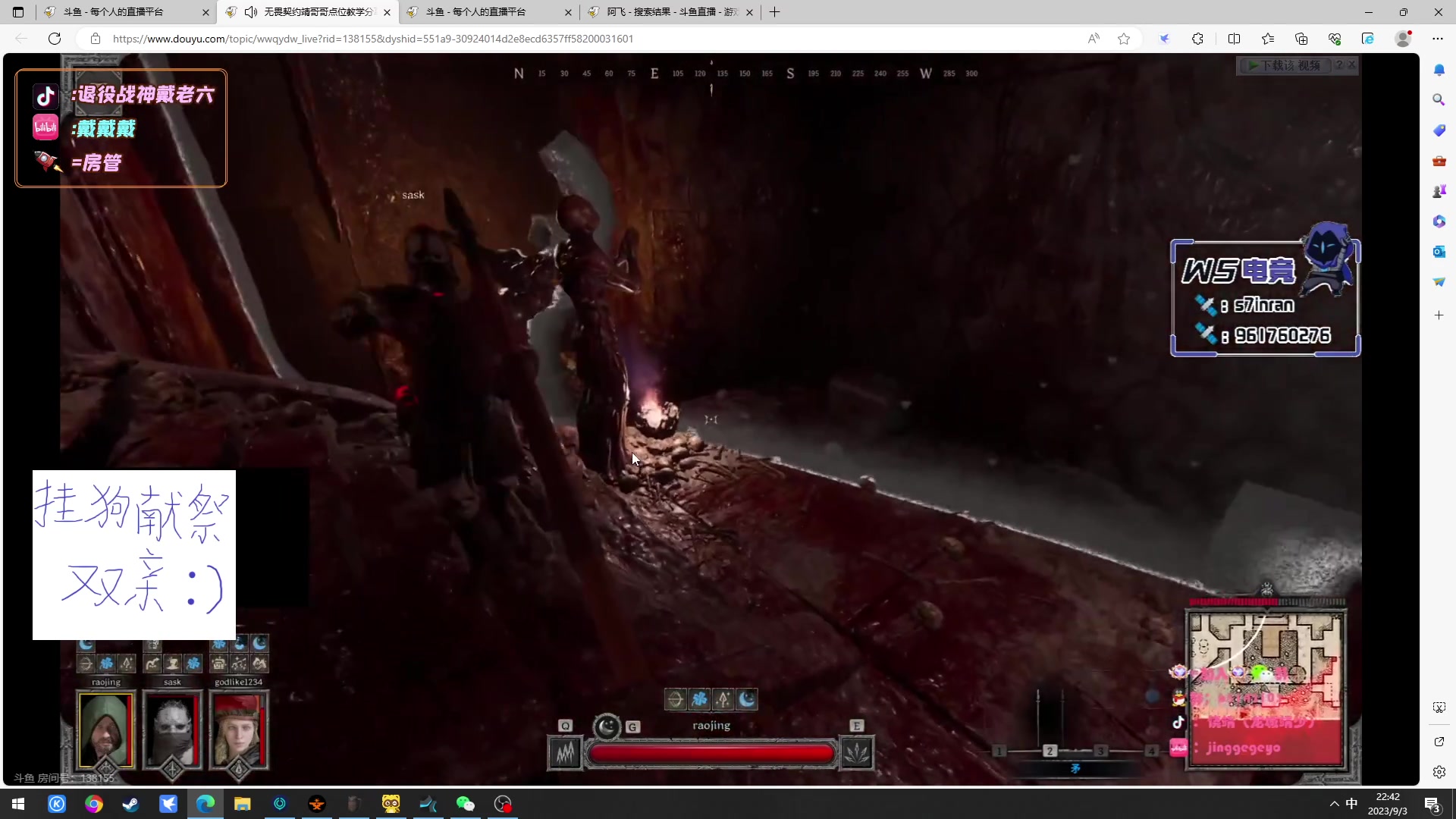1456x819 pixels.
Task: Take a sidebar screenshot
Action: pos(1439,708)
